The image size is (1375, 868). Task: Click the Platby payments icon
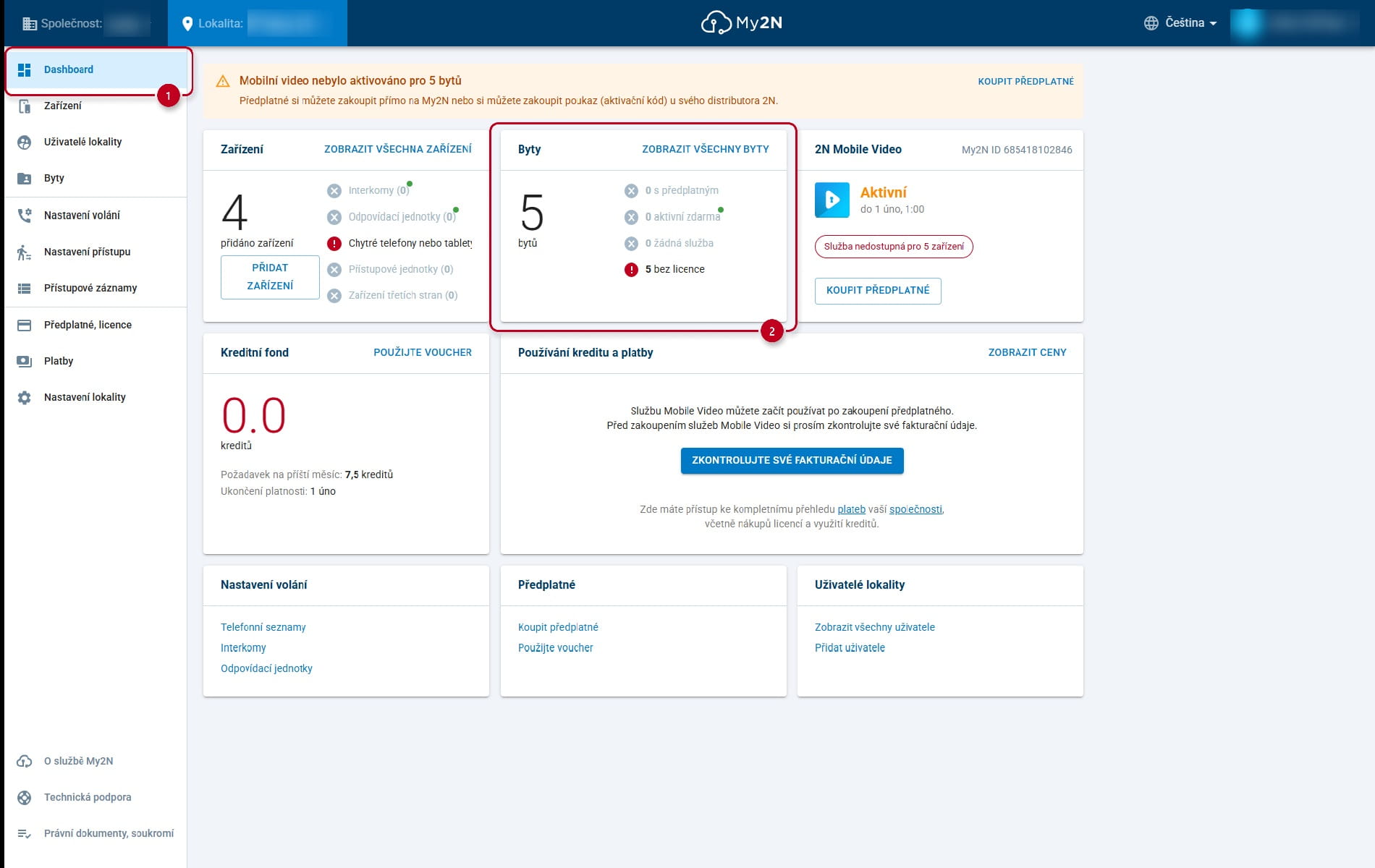click(x=24, y=362)
